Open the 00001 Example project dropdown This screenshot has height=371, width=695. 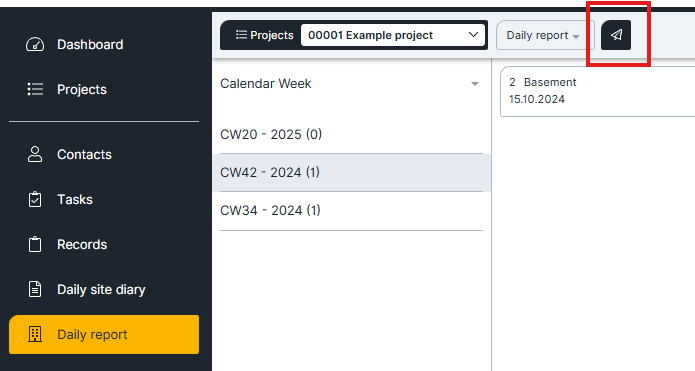pos(393,35)
